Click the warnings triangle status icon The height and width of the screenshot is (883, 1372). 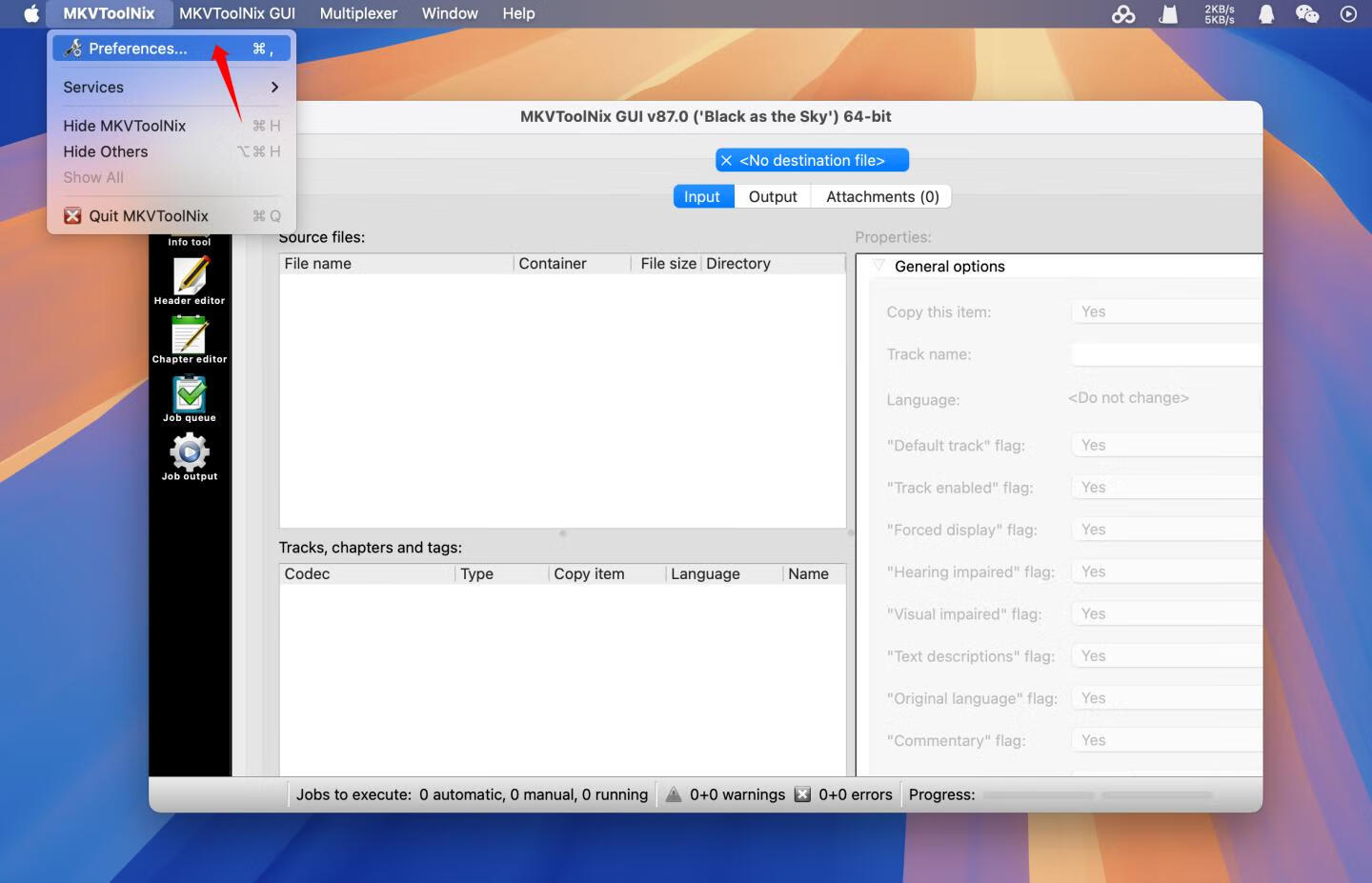tap(674, 794)
